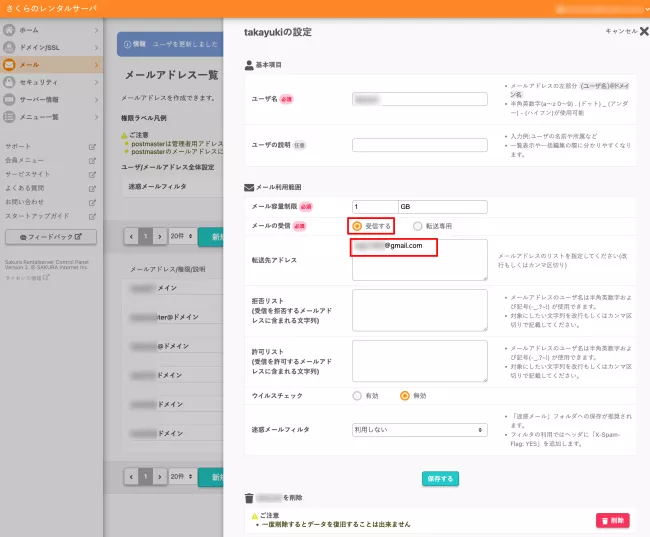
Task: Open セキュリティ in the sidebar menu
Action: [51, 82]
